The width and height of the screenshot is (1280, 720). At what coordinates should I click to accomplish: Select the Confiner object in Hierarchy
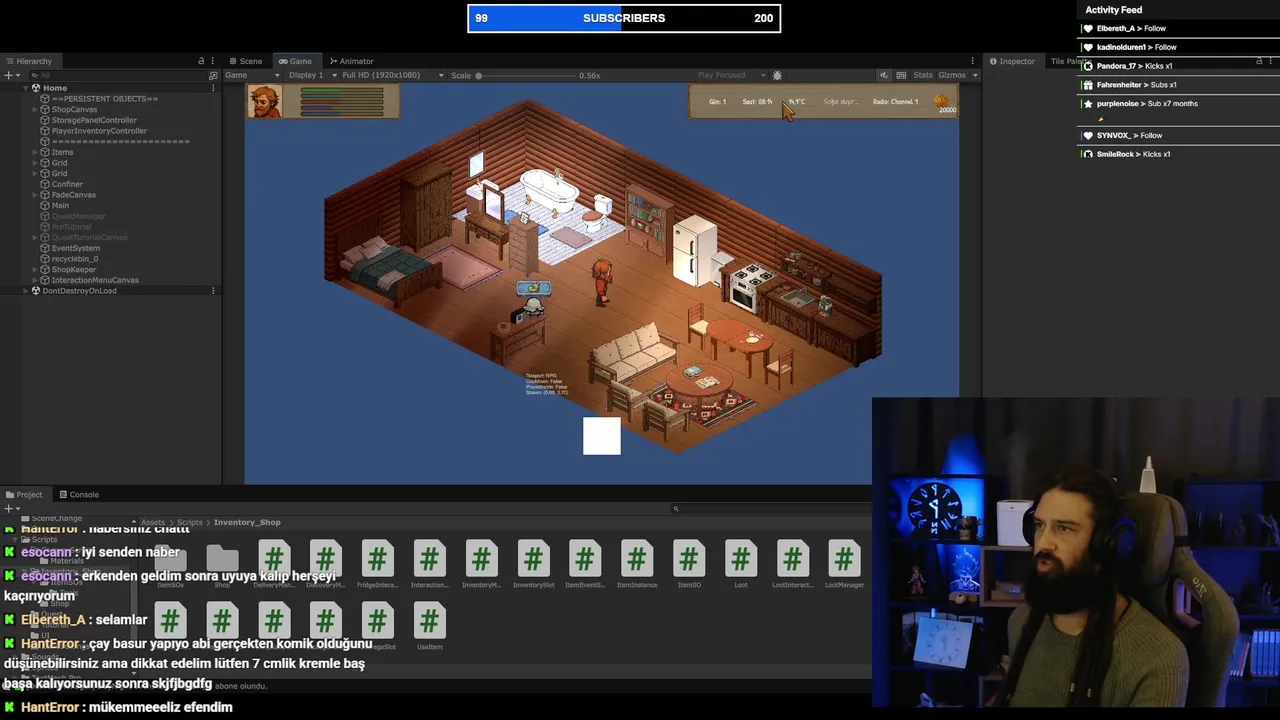click(x=67, y=184)
